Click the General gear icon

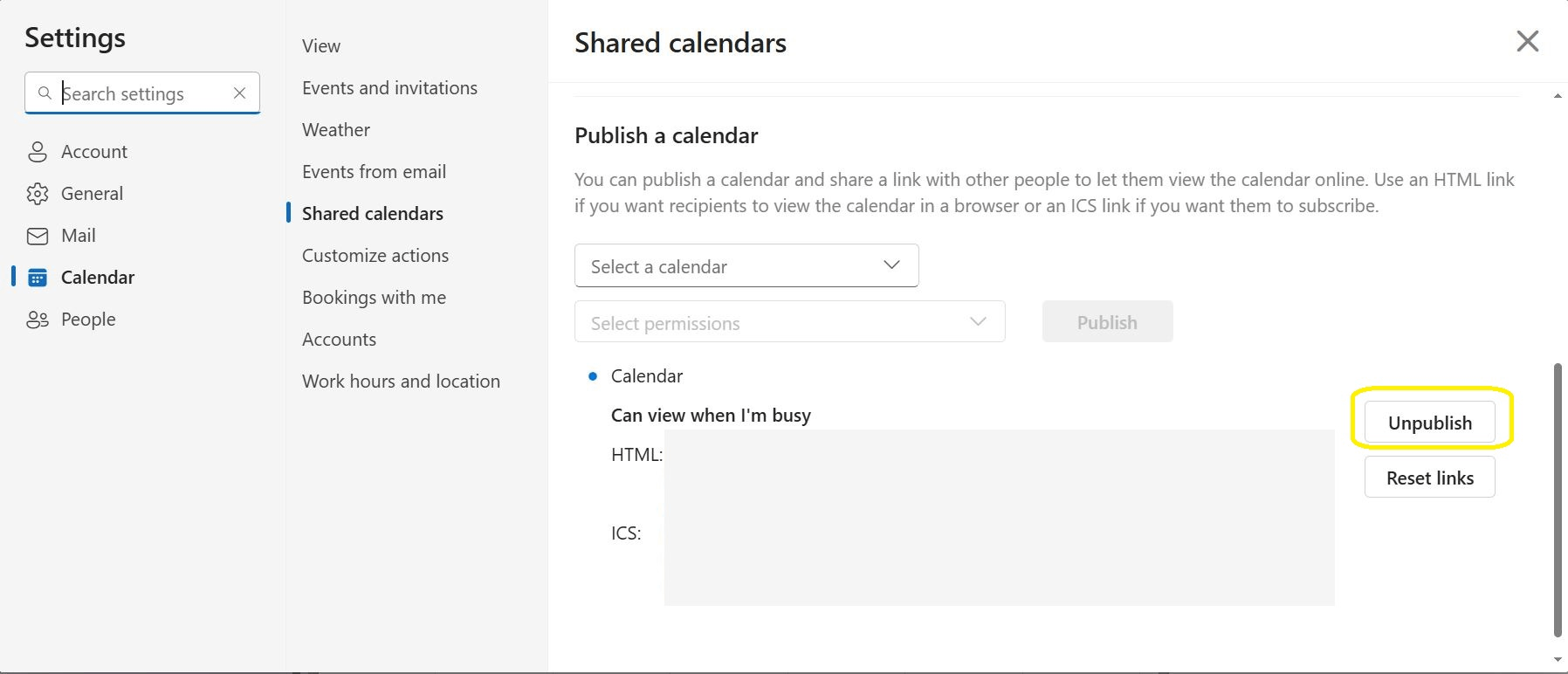click(38, 194)
